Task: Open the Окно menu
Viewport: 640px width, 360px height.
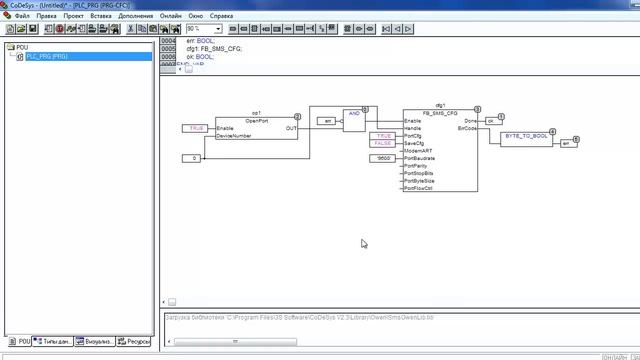Action: 196,16
